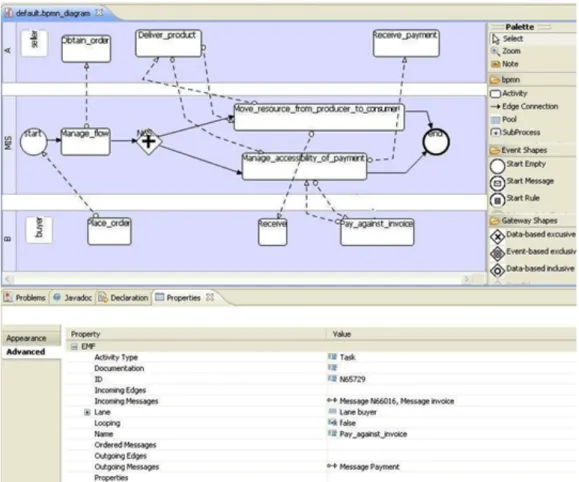Edit the Name value Pay_against_invoice

point(373,434)
